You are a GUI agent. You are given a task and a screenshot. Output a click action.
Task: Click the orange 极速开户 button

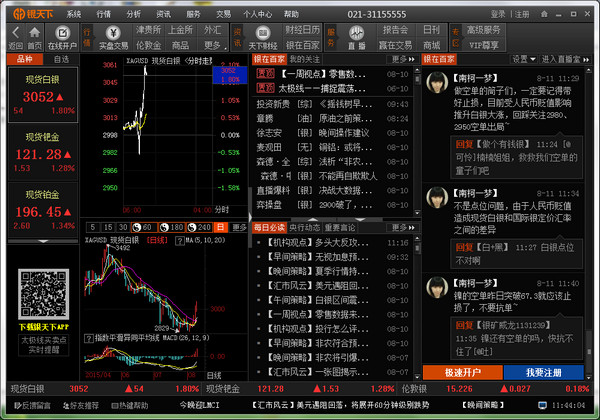[x=463, y=373]
